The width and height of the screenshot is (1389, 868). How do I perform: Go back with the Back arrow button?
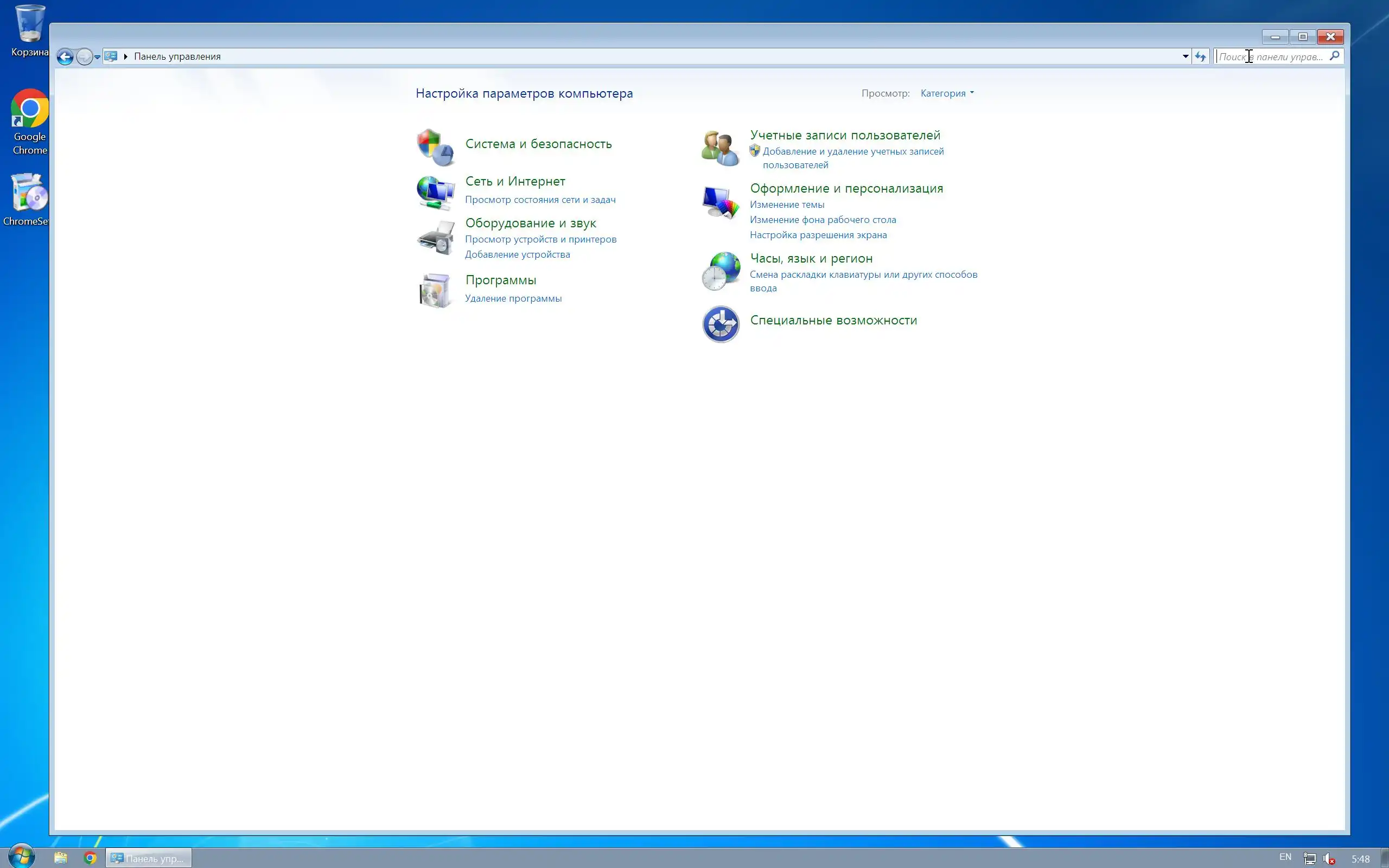coord(65,56)
